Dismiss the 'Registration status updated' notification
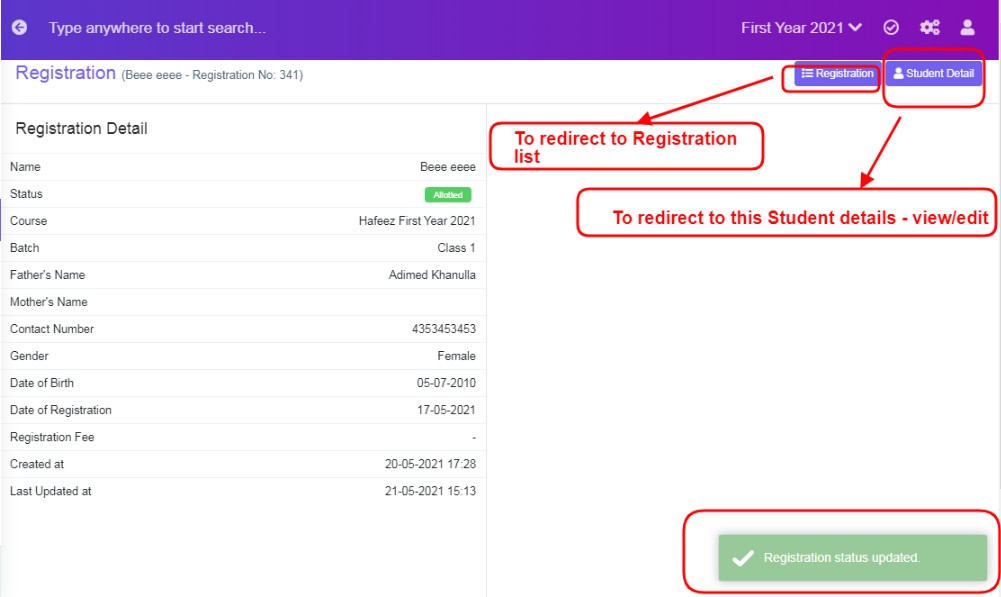1001x597 pixels. pyautogui.click(x=852, y=557)
